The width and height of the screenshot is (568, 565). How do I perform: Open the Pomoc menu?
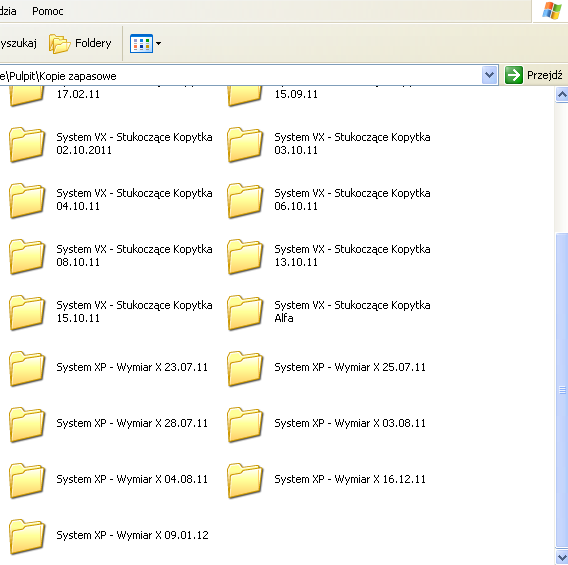coord(47,11)
